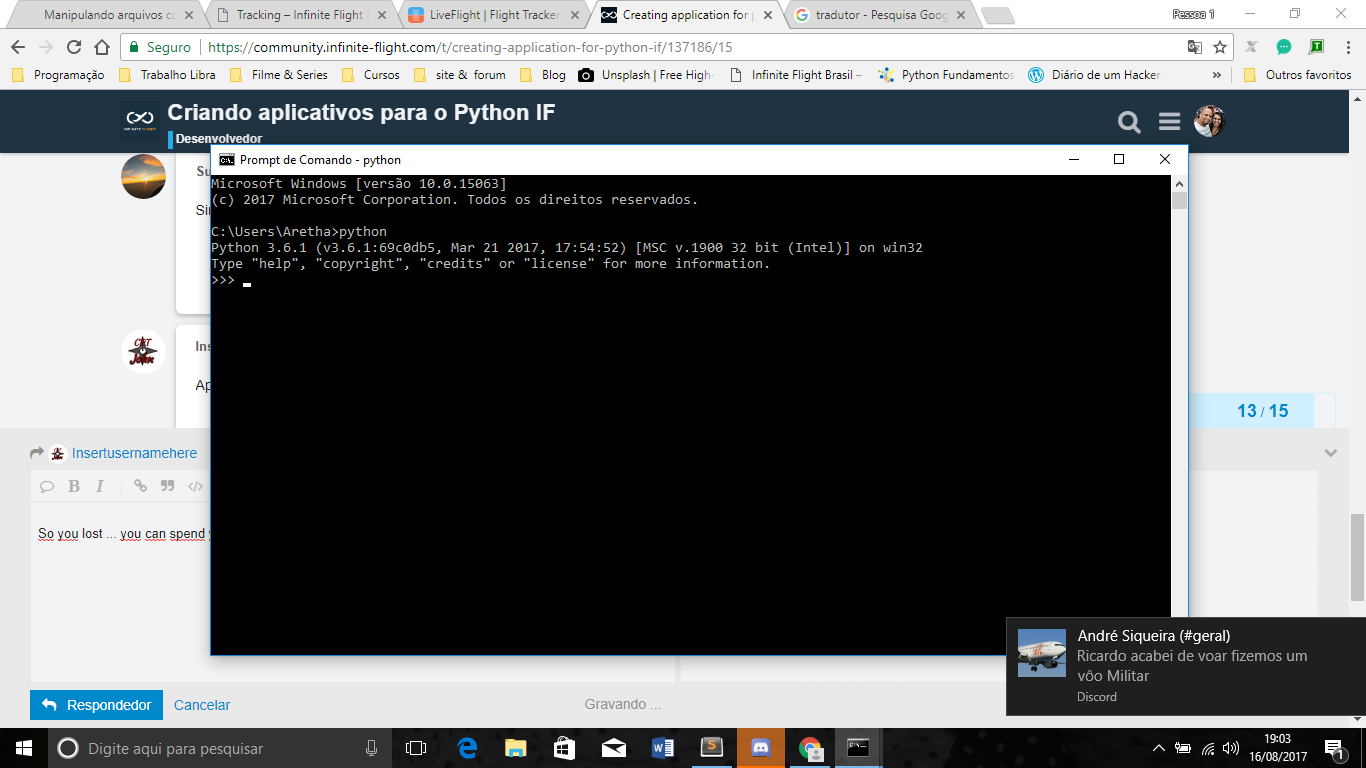Open the Unsplash bookmark

(646, 75)
